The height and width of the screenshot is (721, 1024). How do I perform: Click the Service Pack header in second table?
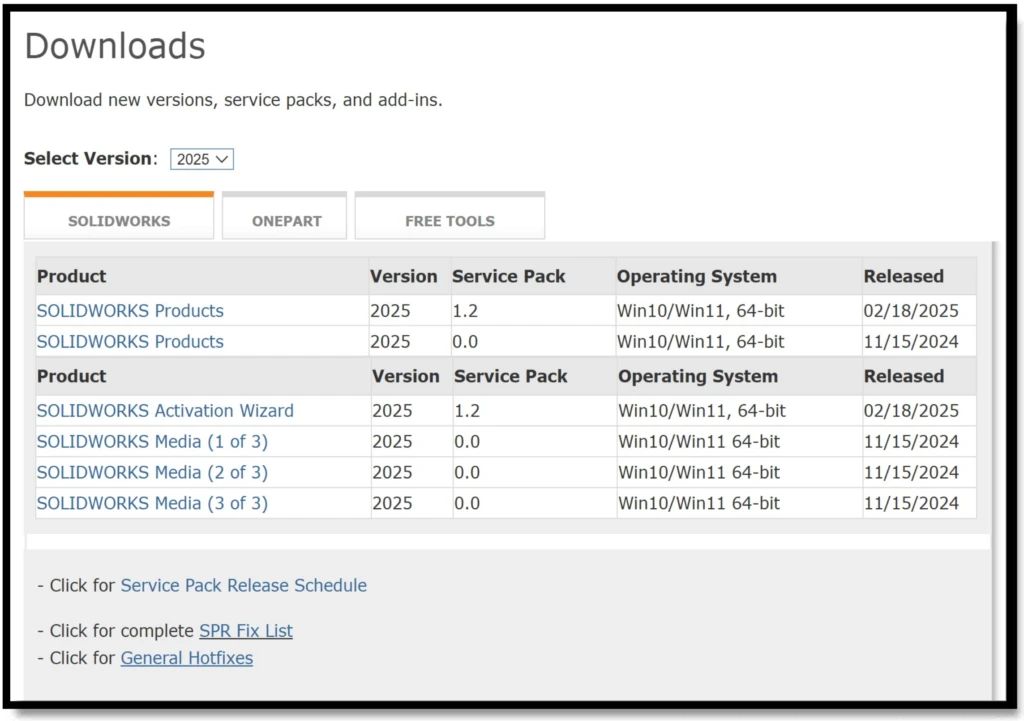pyautogui.click(x=510, y=377)
